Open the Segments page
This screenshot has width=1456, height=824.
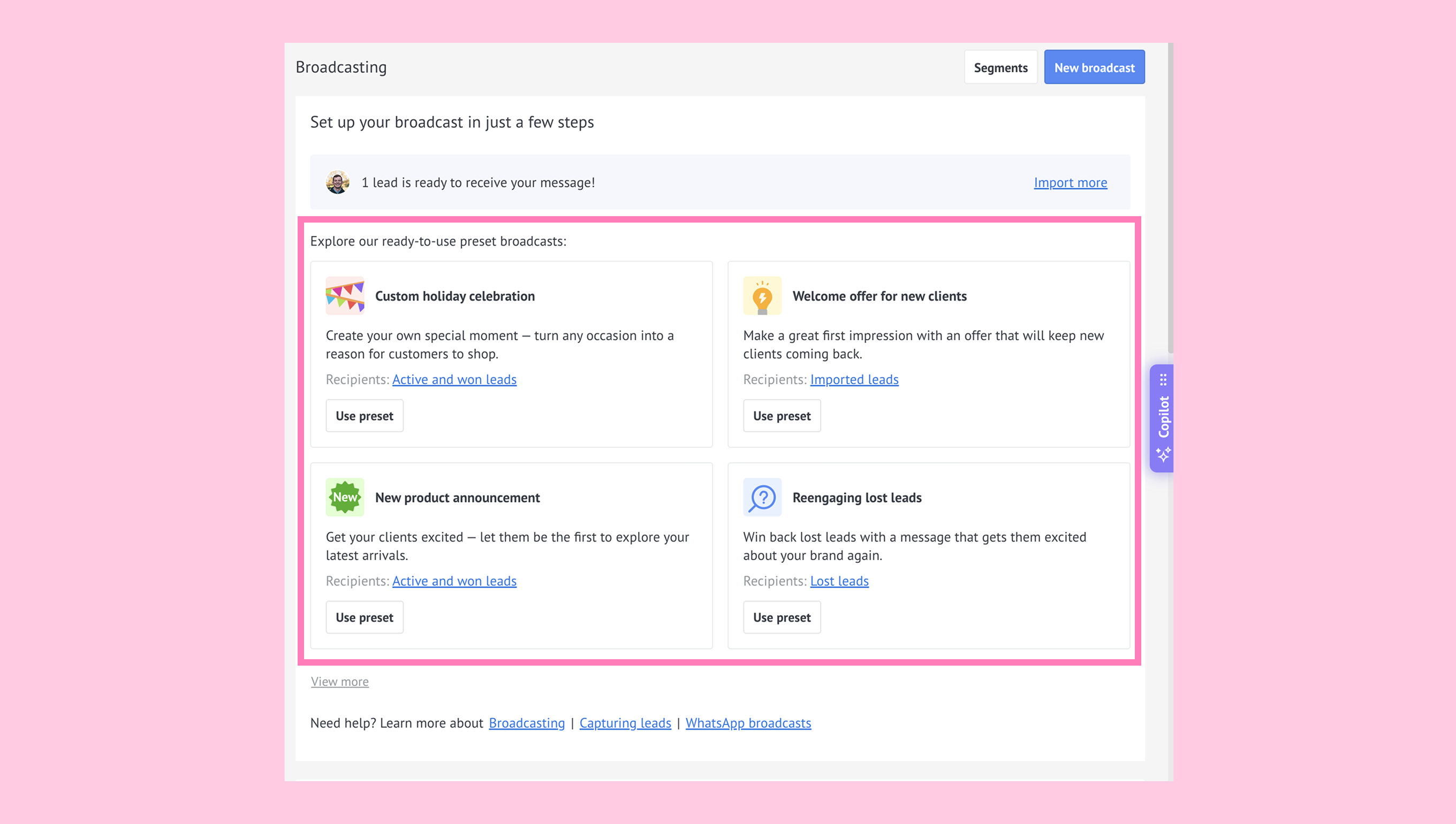click(1000, 67)
